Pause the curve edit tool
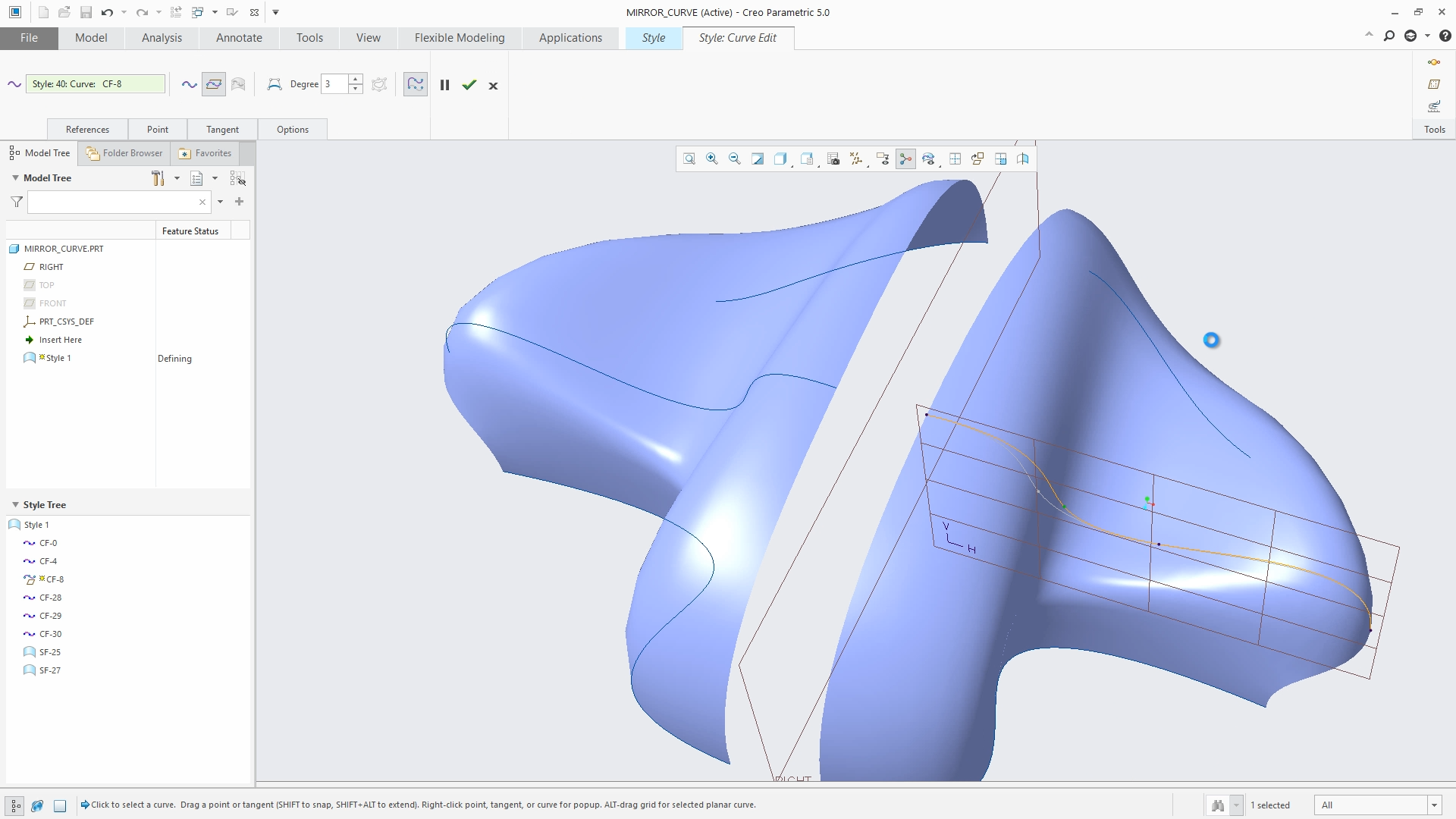The width and height of the screenshot is (1456, 819). coord(445,85)
